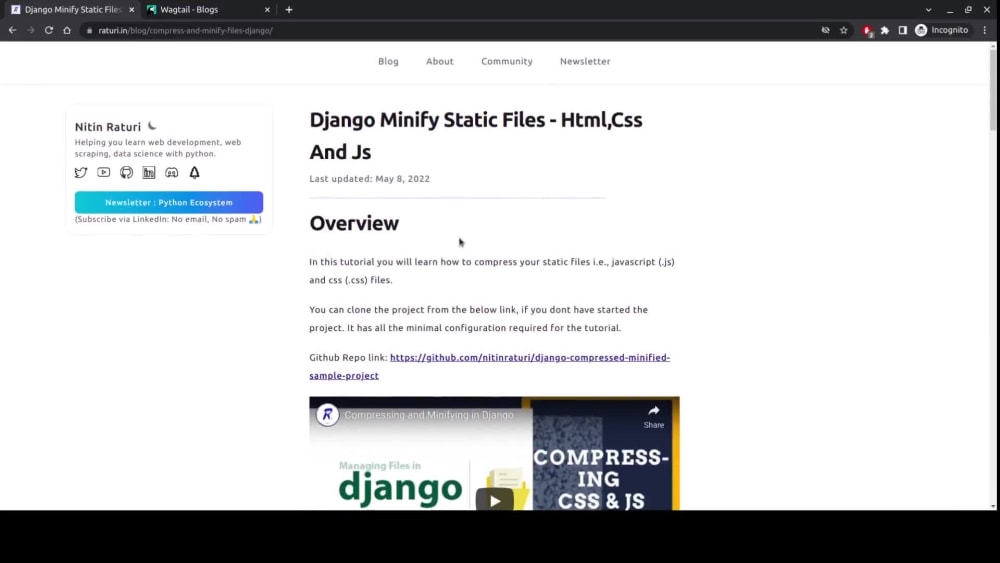The image size is (1000, 563).
Task: Click the Nitin Raturi author name
Action: point(108,127)
